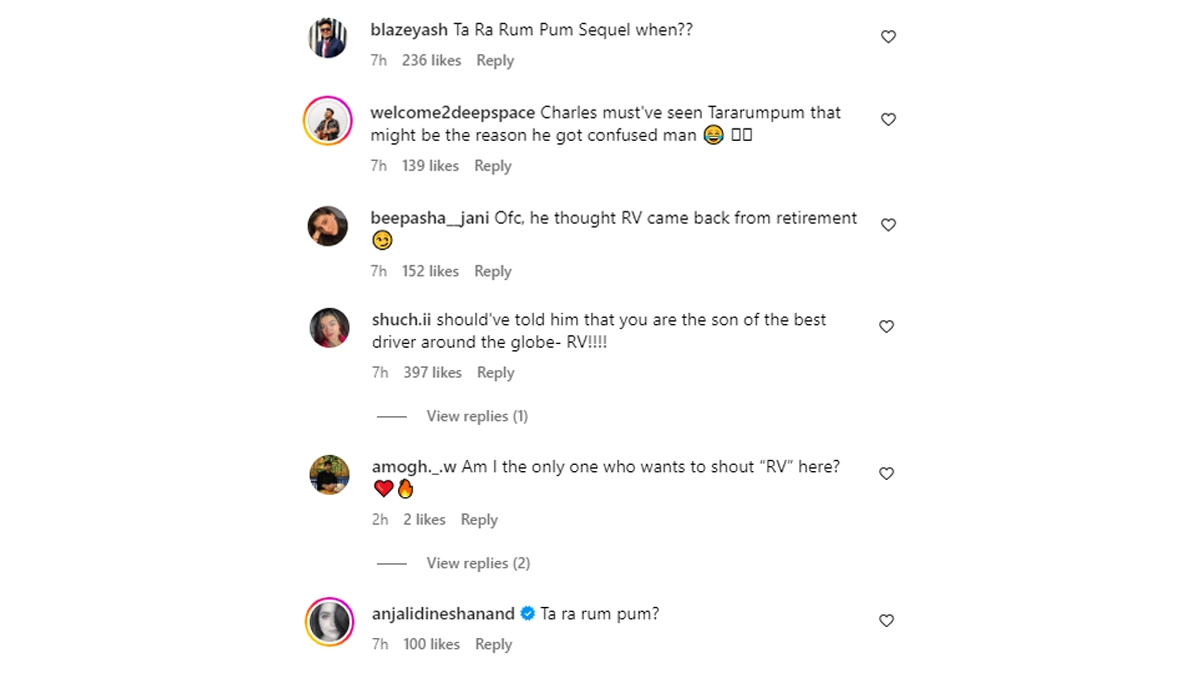Like shuch.ii's comment with heart icon
This screenshot has height=675, width=1200.
pos(887,327)
